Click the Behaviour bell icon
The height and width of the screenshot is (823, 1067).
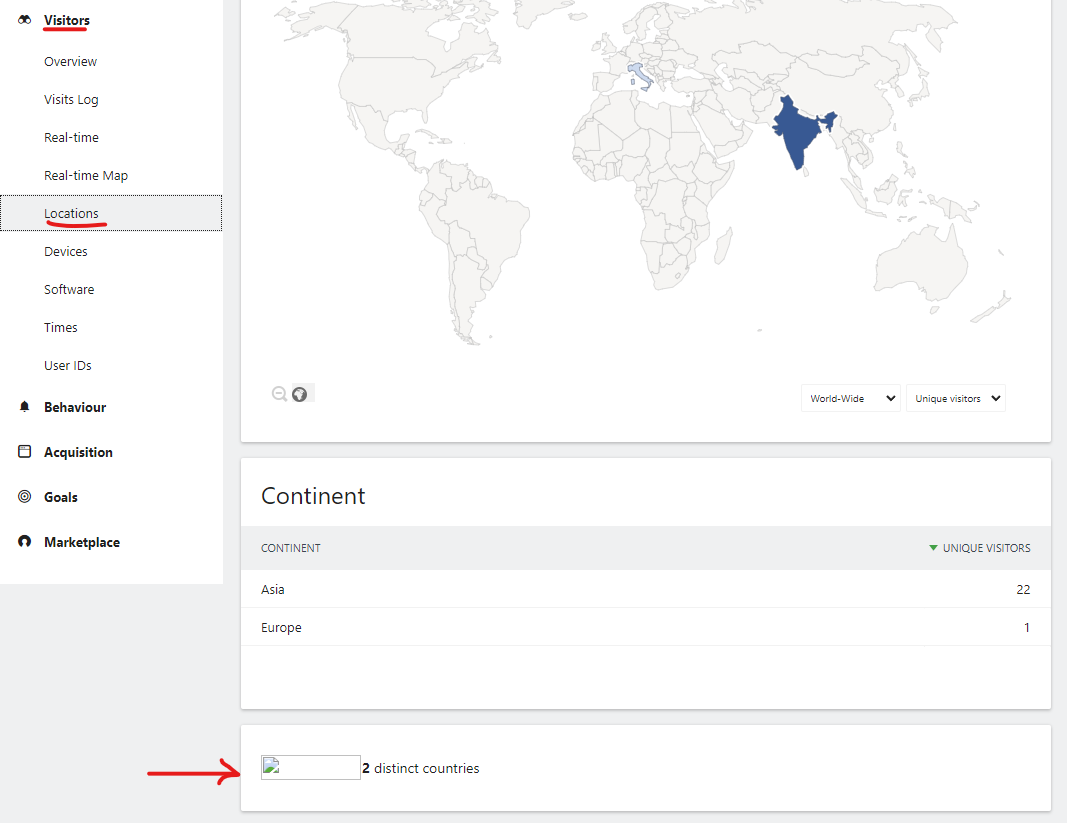click(24, 406)
